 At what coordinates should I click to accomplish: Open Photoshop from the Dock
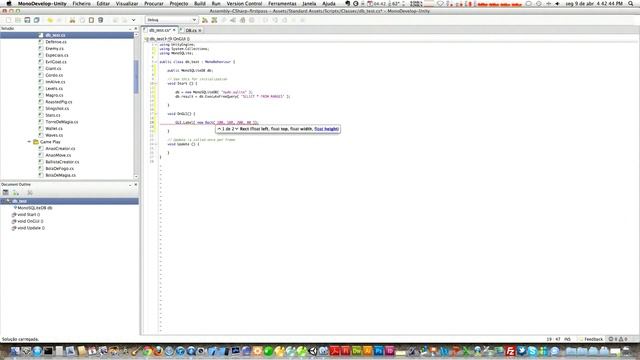click(x=379, y=351)
